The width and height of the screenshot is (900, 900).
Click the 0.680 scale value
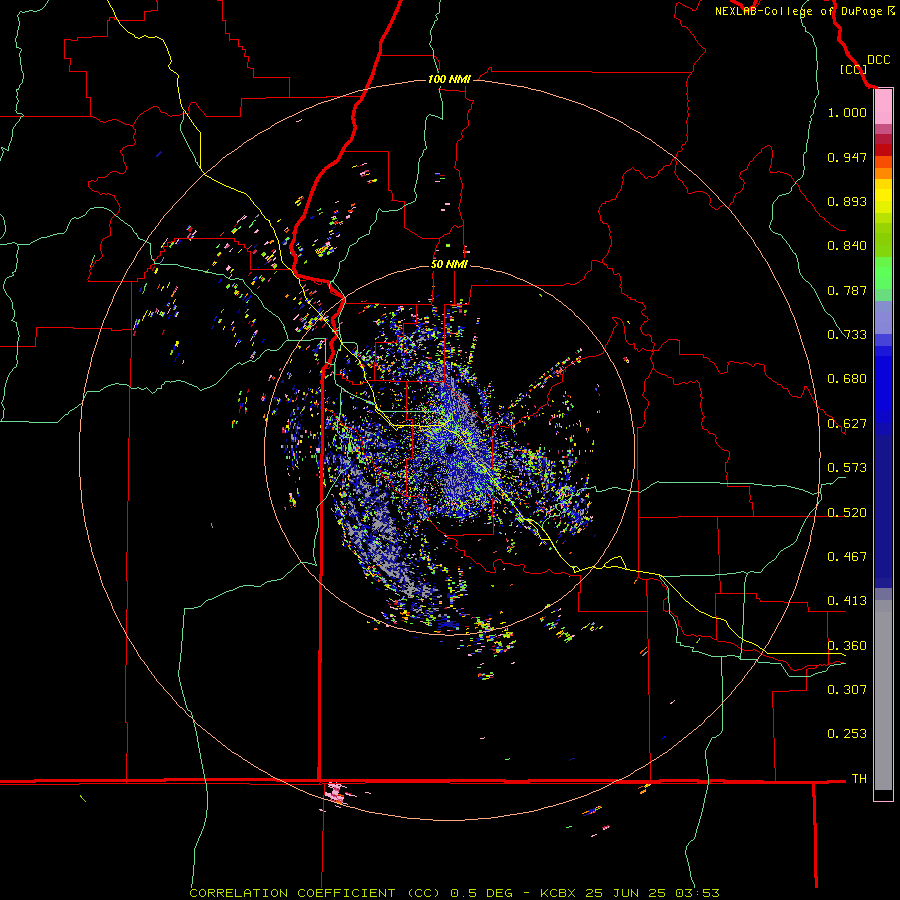[847, 379]
